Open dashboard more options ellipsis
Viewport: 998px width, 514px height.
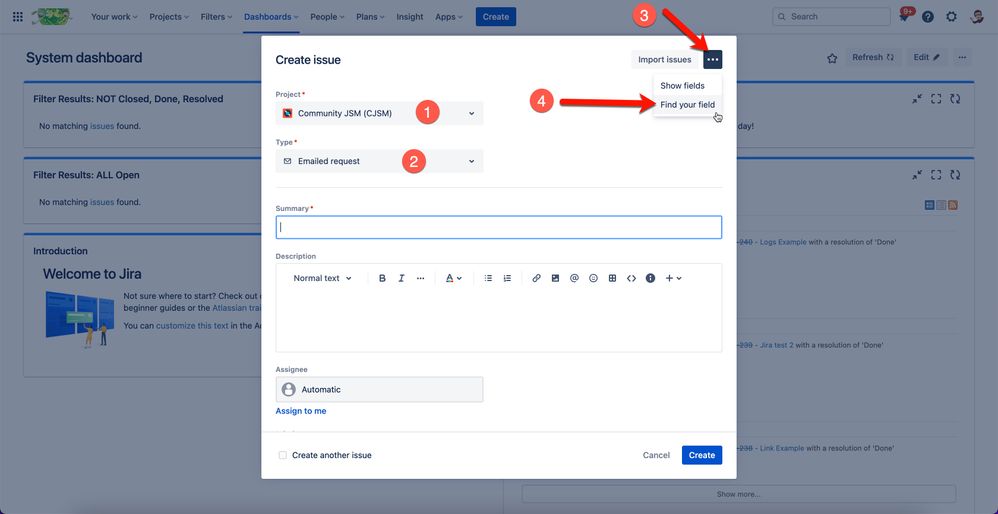pos(962,57)
